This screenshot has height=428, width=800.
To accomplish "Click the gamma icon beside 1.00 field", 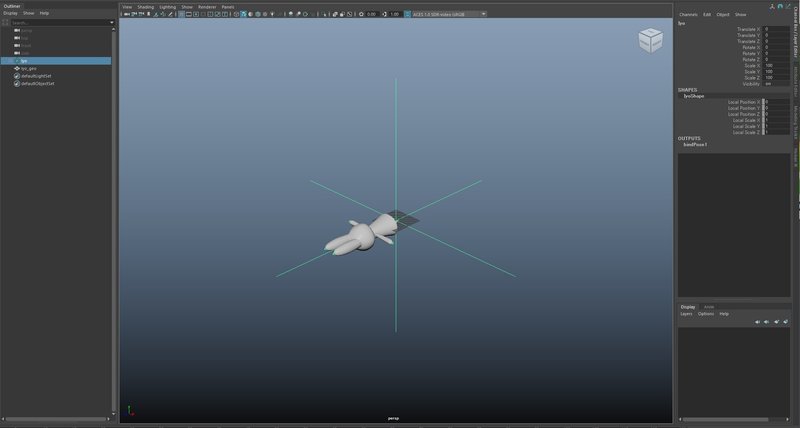I will click(x=385, y=14).
